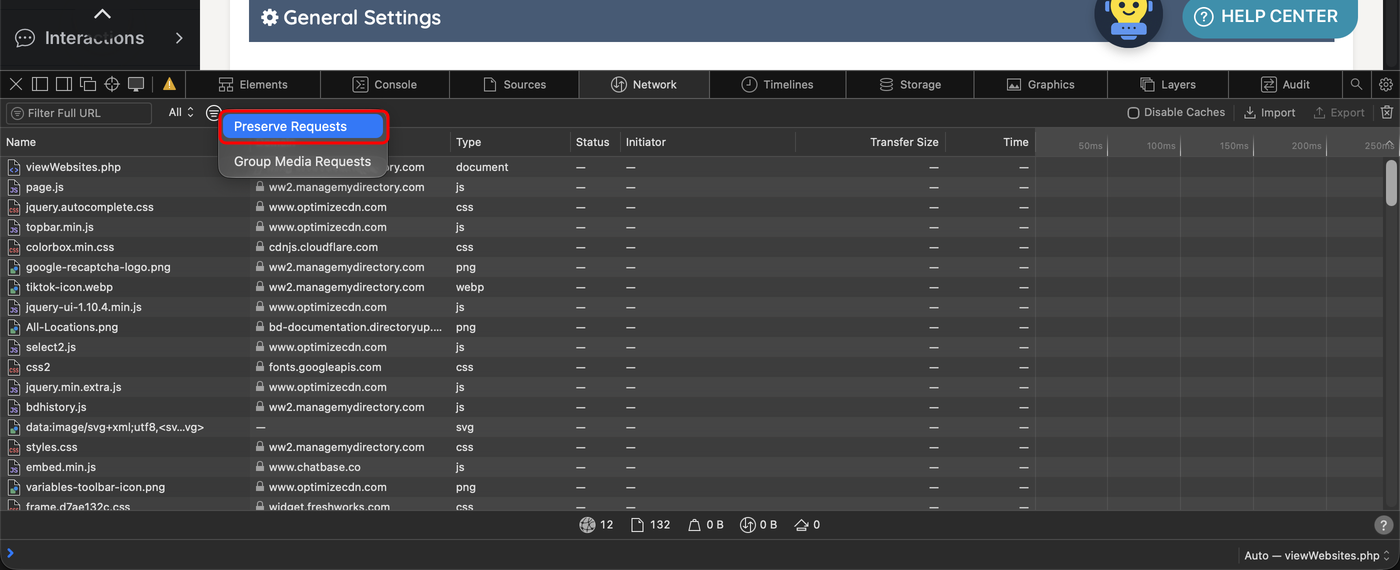Switch to the Elements tab
1400x570 pixels.
tap(253, 84)
